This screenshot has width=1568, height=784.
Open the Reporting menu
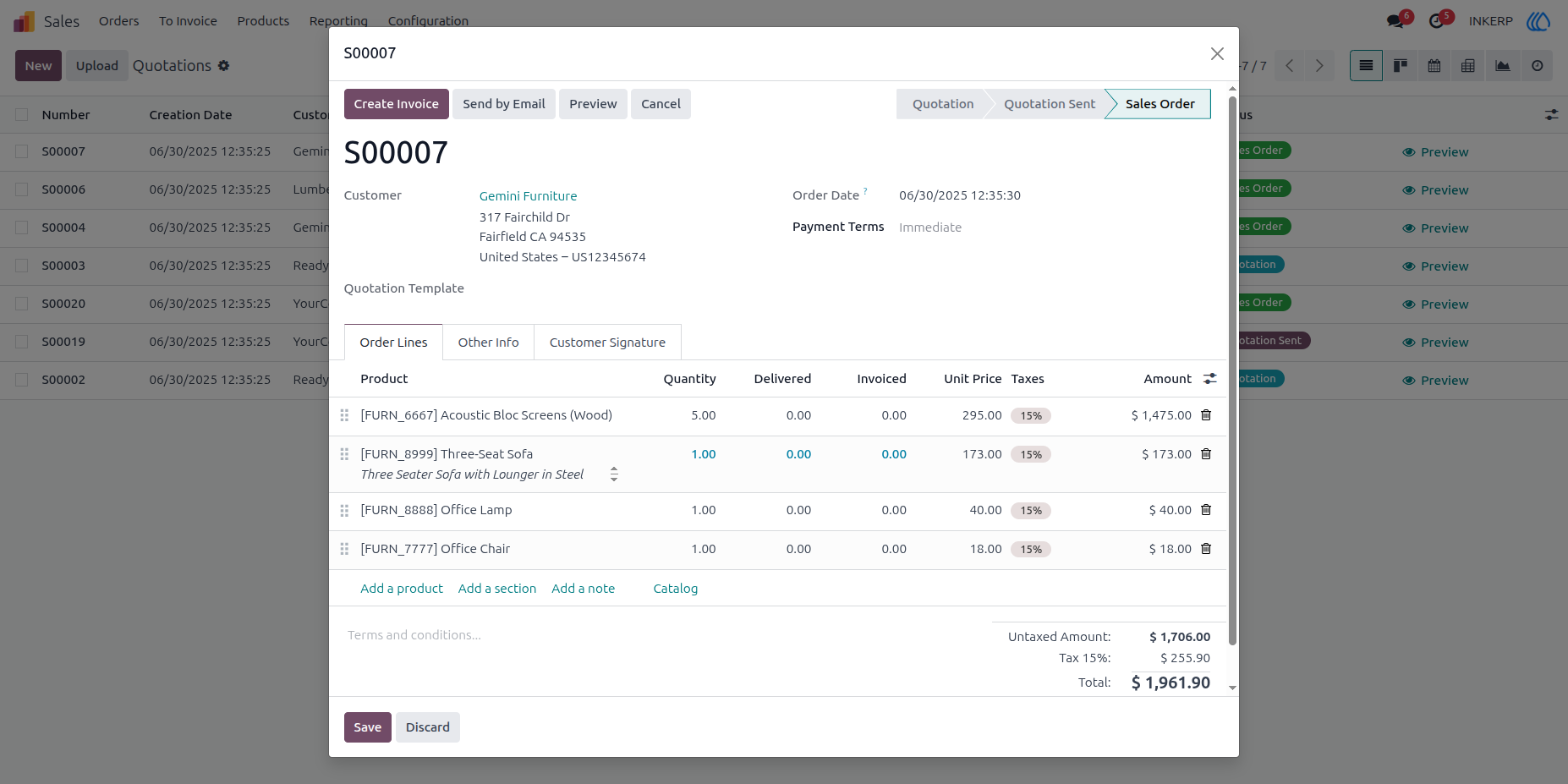pyautogui.click(x=338, y=21)
